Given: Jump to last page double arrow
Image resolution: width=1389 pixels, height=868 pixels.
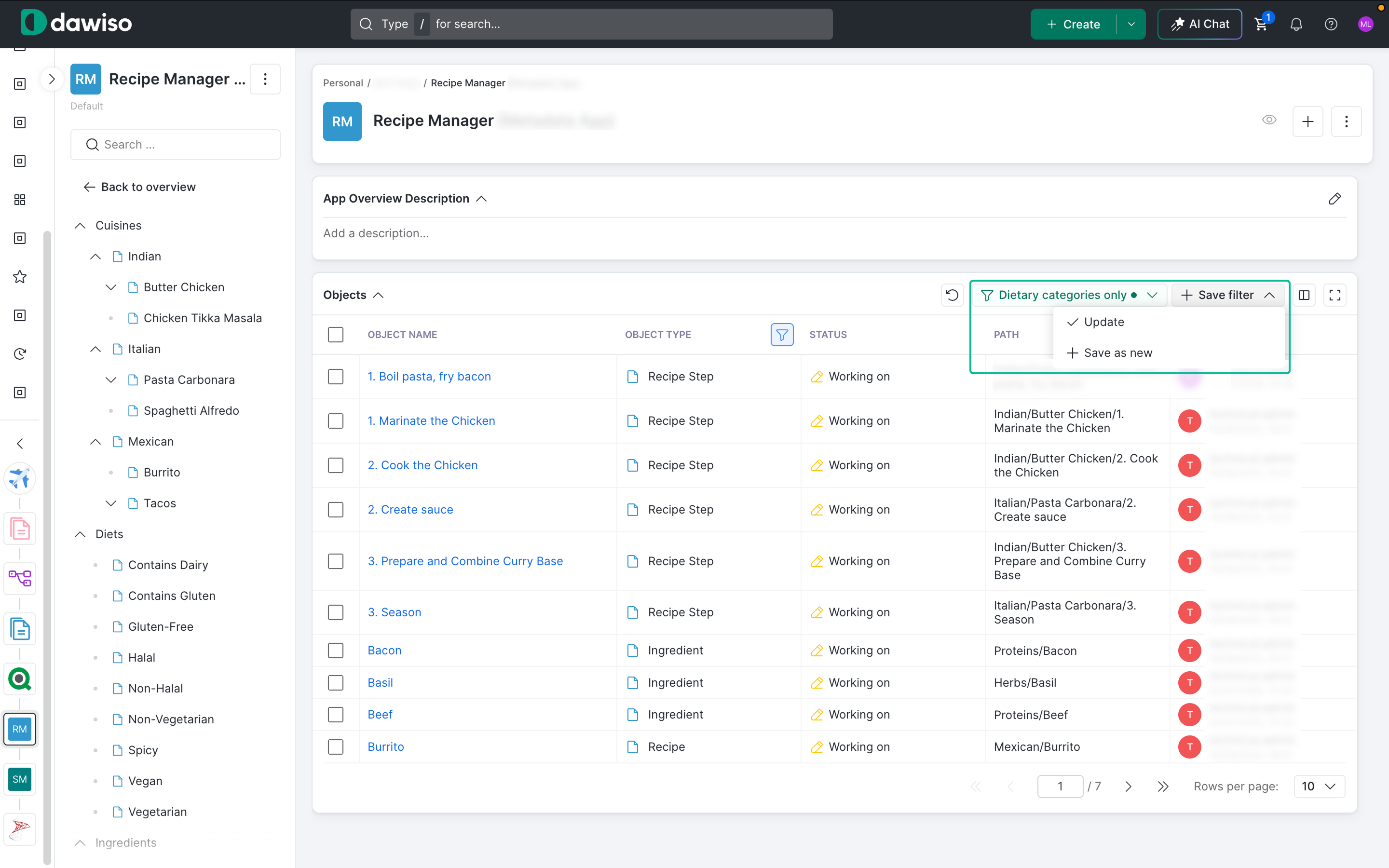Looking at the screenshot, I should (1163, 787).
